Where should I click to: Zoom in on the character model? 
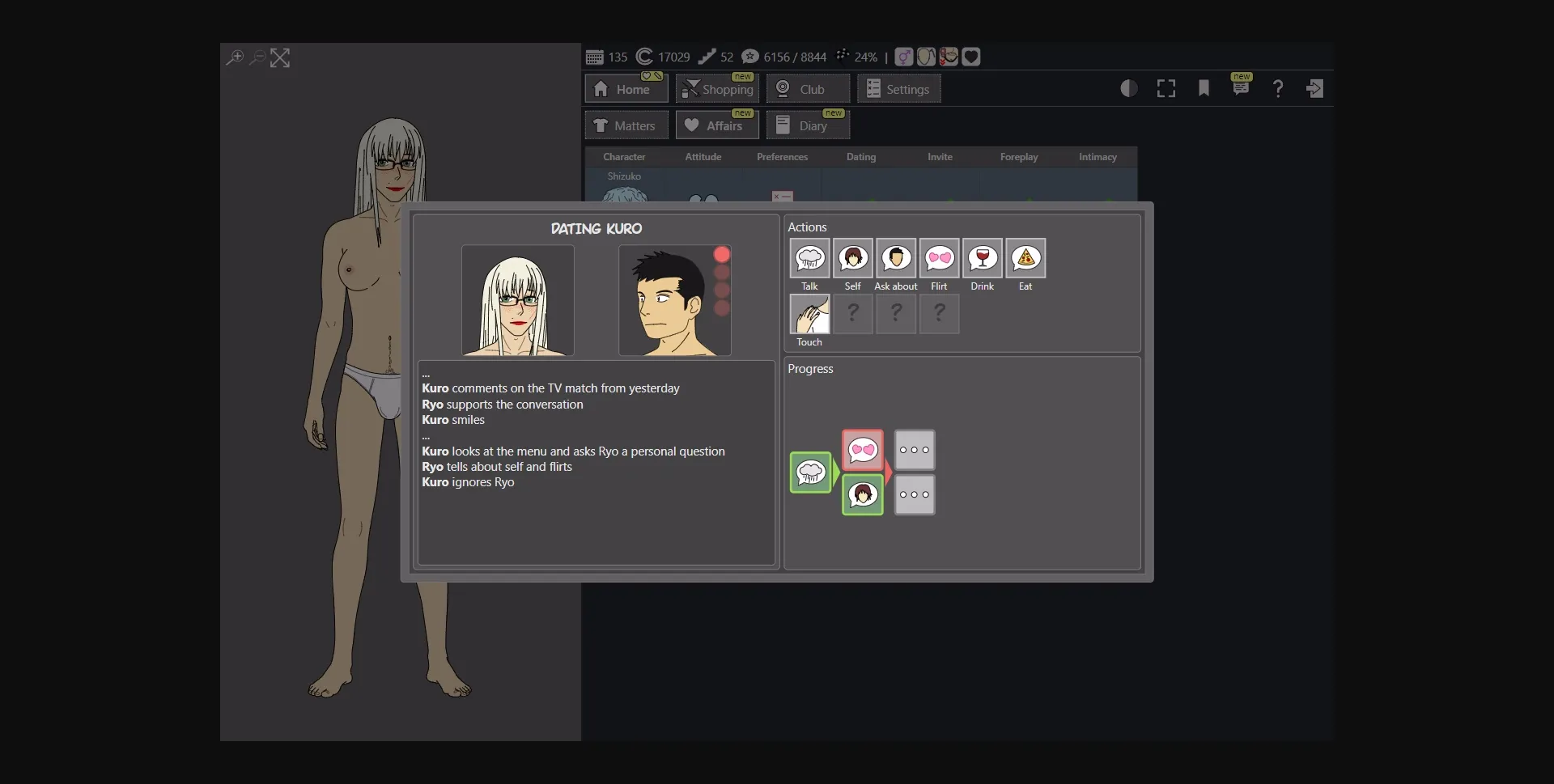[x=234, y=57]
